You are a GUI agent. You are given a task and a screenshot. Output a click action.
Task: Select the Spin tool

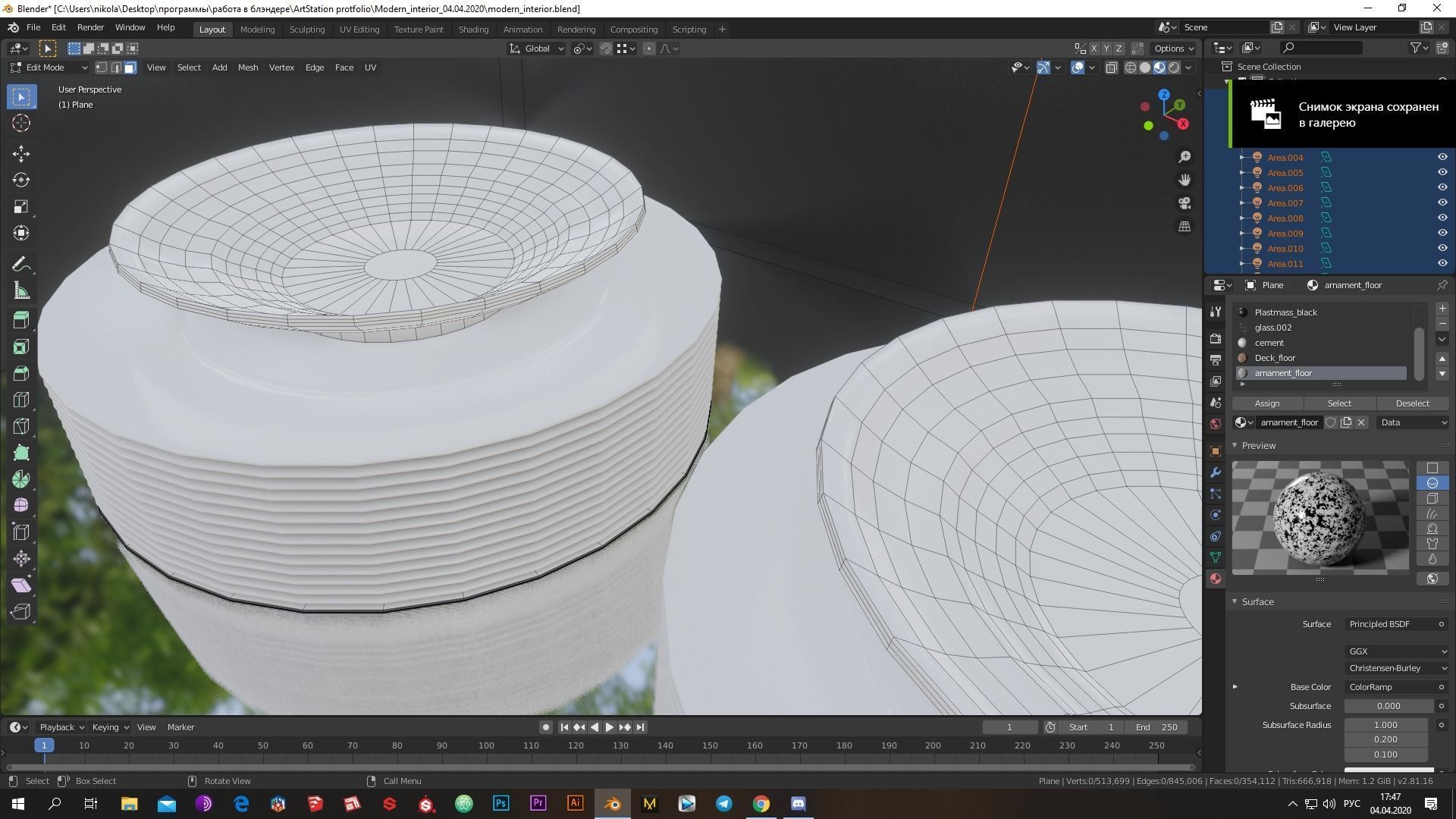coord(21,479)
